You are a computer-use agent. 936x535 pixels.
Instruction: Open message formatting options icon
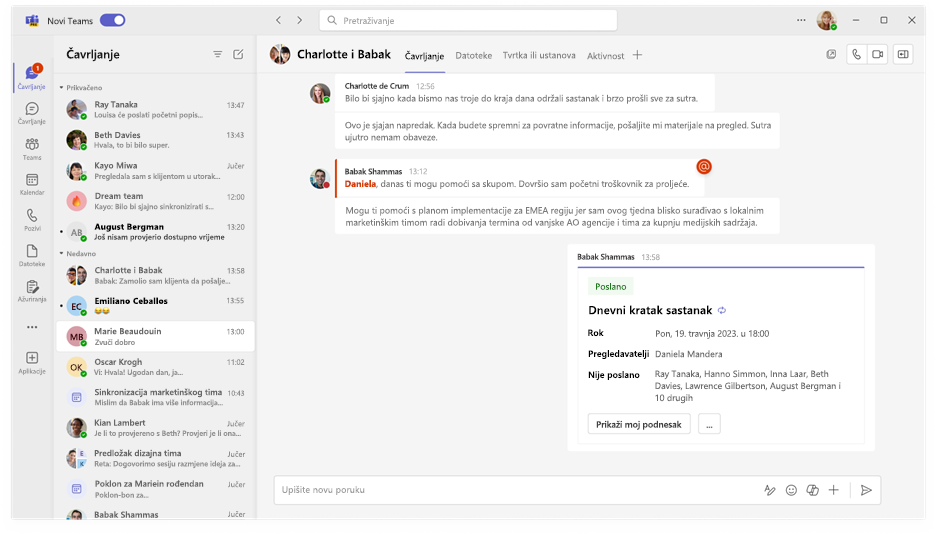[x=770, y=490]
